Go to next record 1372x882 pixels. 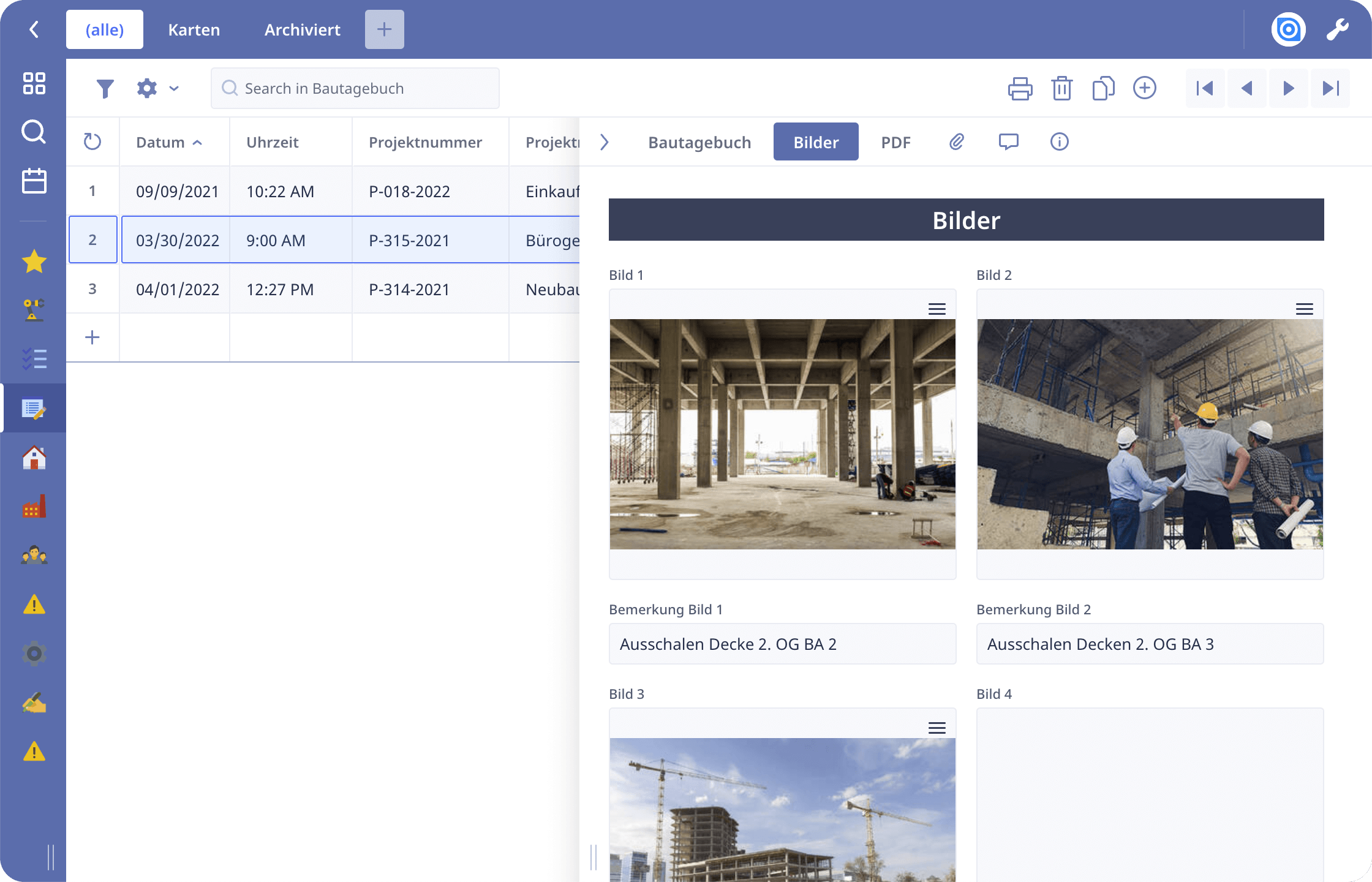pyautogui.click(x=1288, y=88)
